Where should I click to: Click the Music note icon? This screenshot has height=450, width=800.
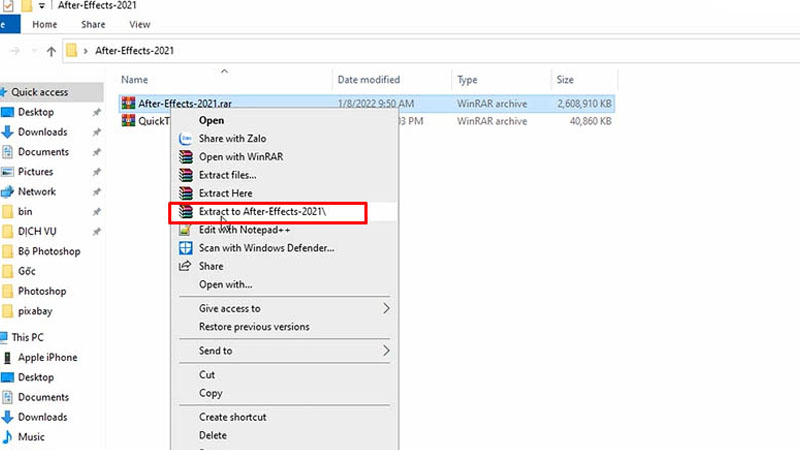coord(7,437)
